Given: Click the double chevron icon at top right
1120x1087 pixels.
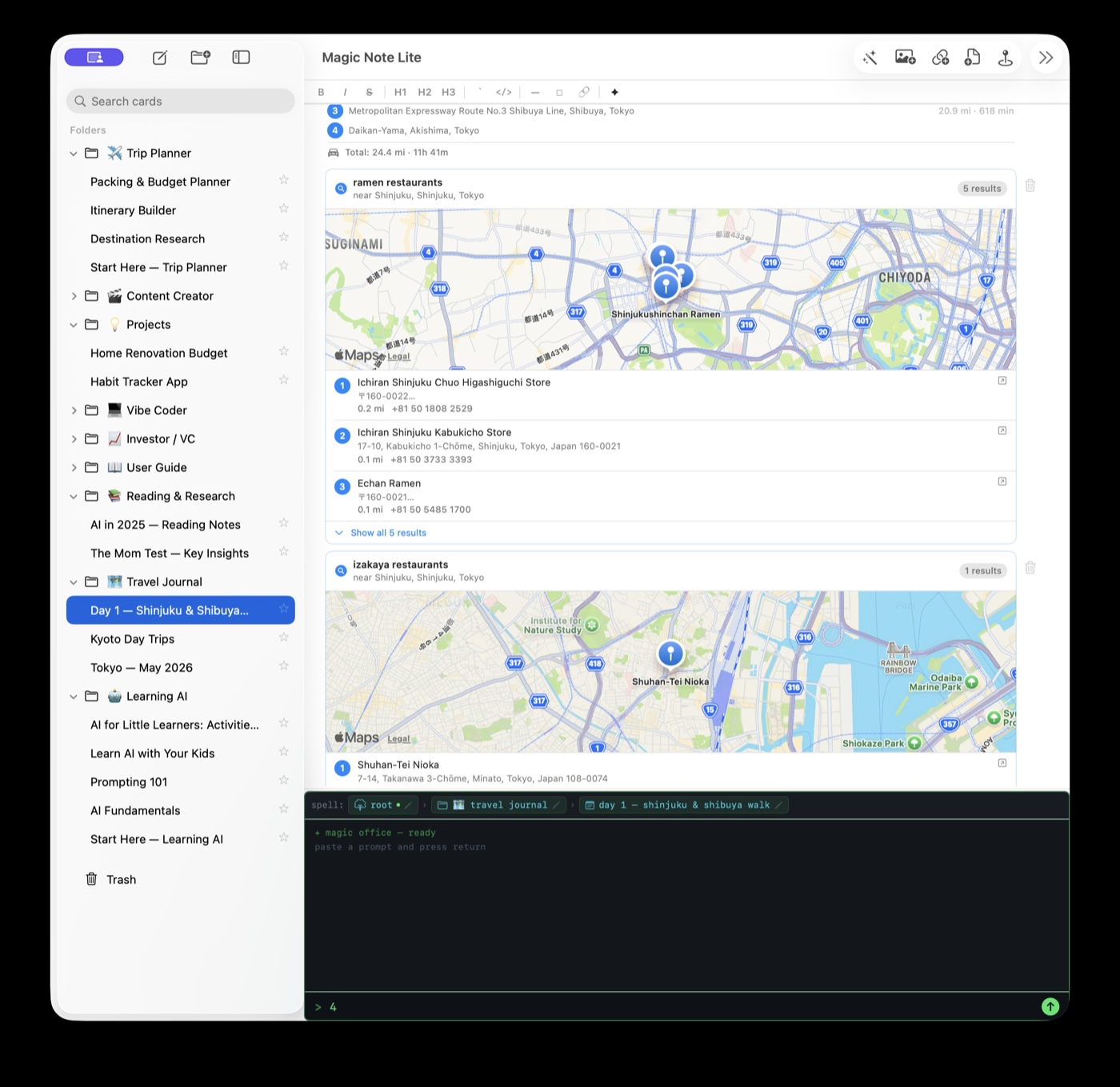Looking at the screenshot, I should tap(1046, 58).
